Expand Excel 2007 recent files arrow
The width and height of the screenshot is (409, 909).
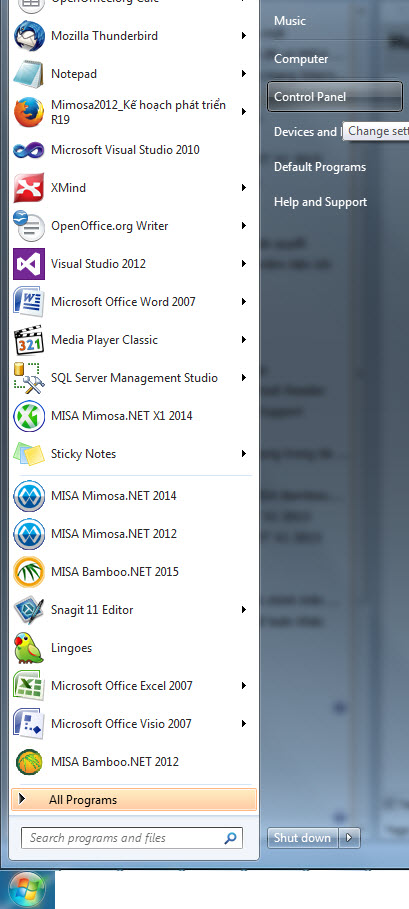pos(244,686)
